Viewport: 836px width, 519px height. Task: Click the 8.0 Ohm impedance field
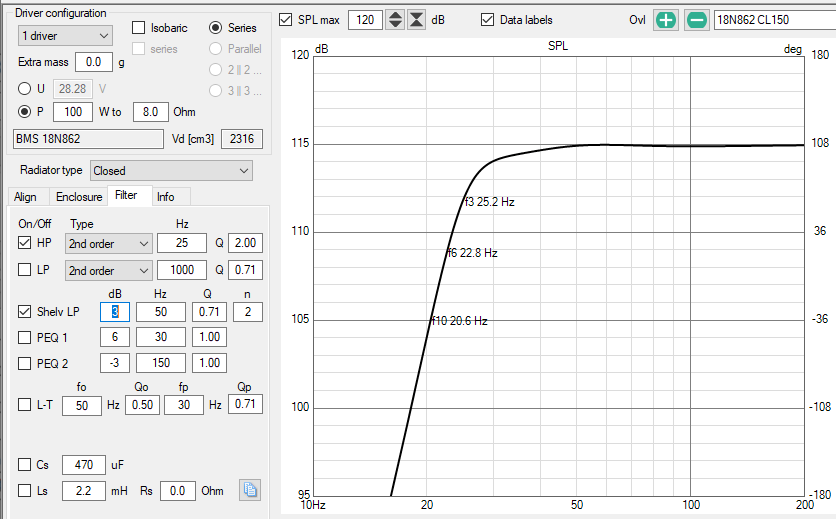point(150,112)
